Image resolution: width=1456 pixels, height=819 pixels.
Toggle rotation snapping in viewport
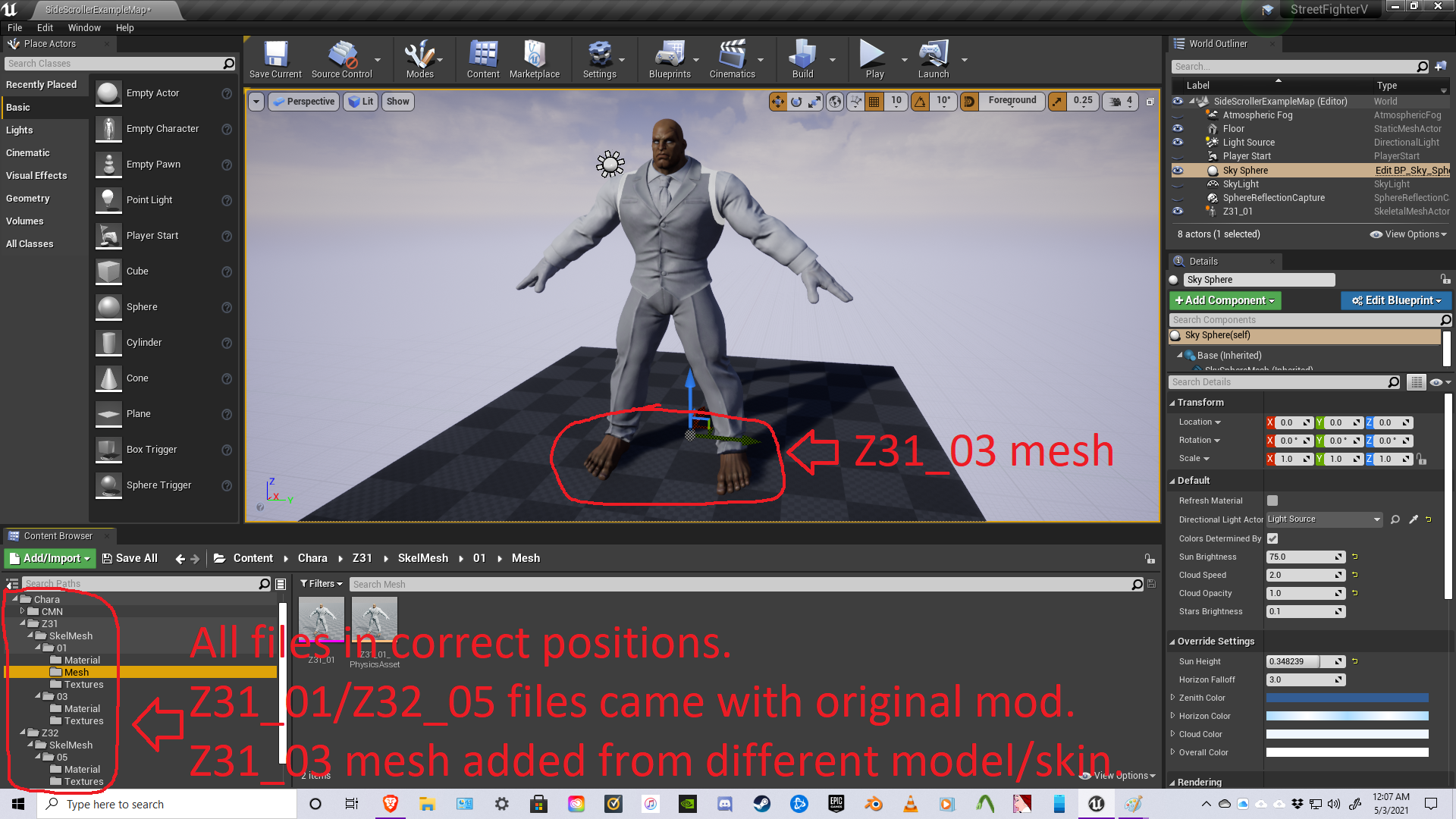[920, 102]
